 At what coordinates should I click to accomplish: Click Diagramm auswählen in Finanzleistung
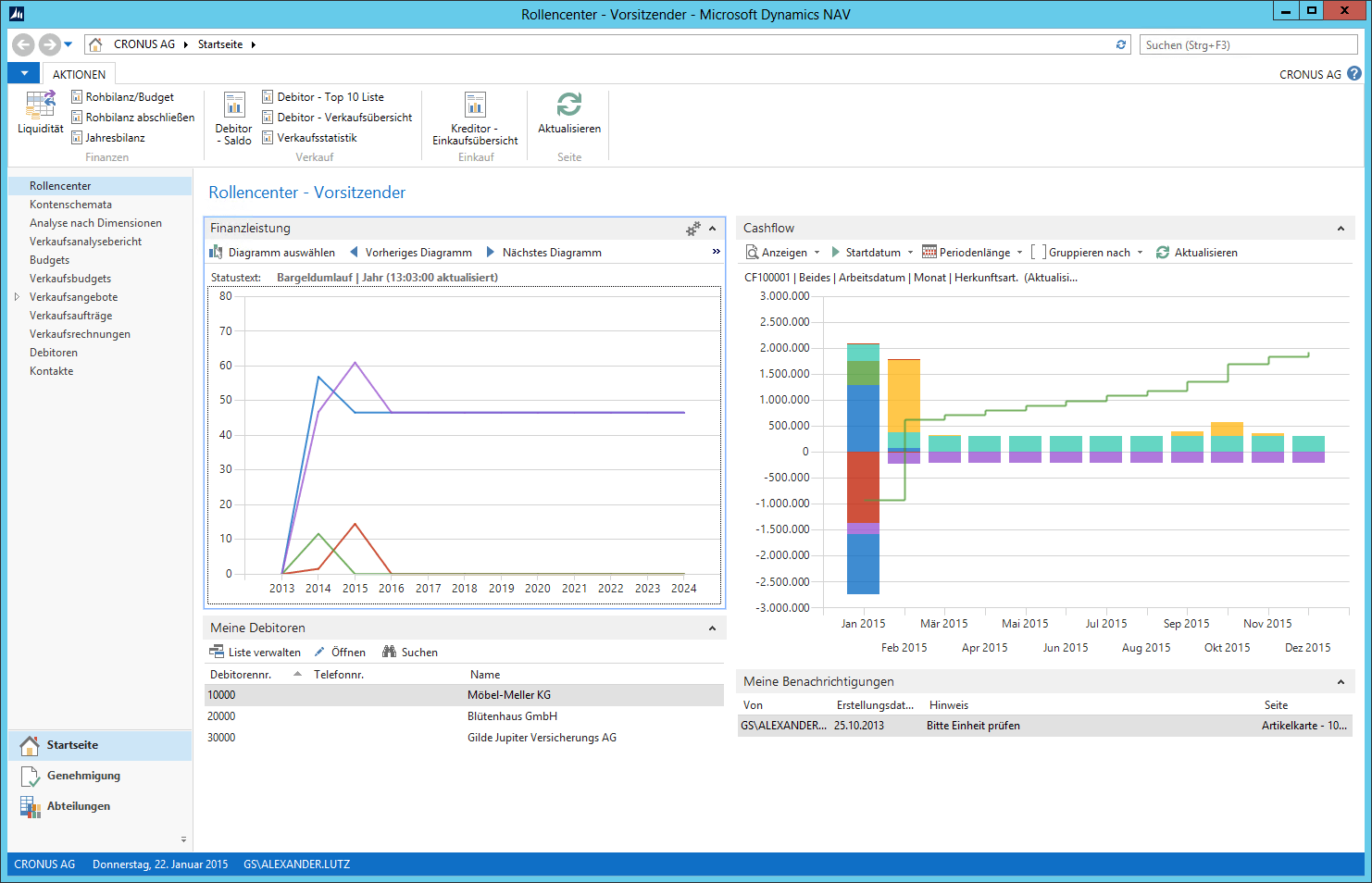(272, 253)
